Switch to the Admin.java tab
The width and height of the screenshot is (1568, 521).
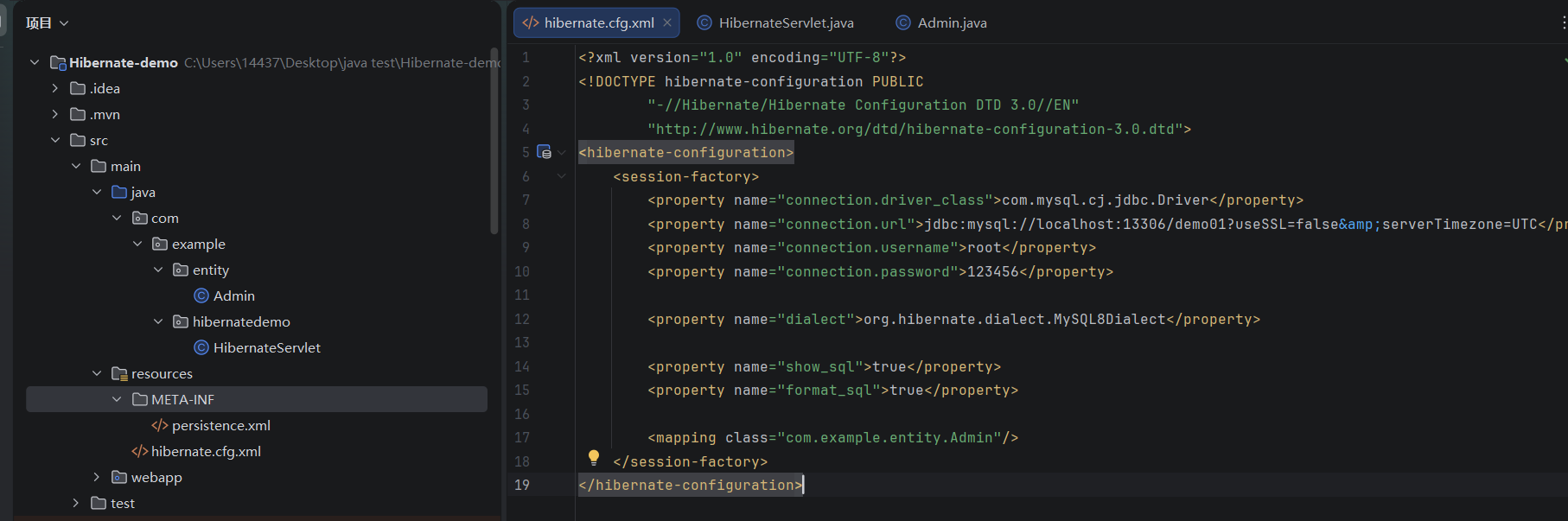(942, 23)
